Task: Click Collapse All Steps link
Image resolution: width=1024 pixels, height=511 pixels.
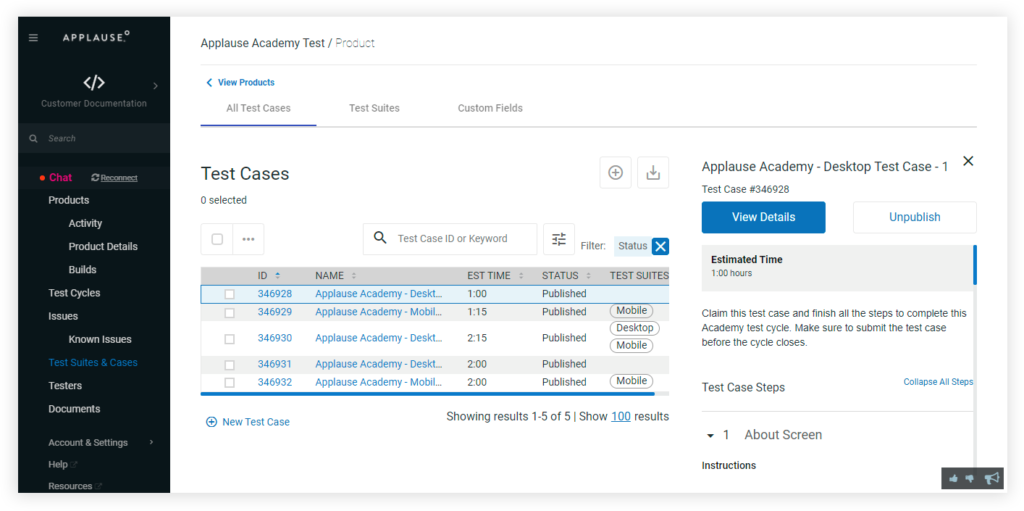Action: tap(938, 382)
